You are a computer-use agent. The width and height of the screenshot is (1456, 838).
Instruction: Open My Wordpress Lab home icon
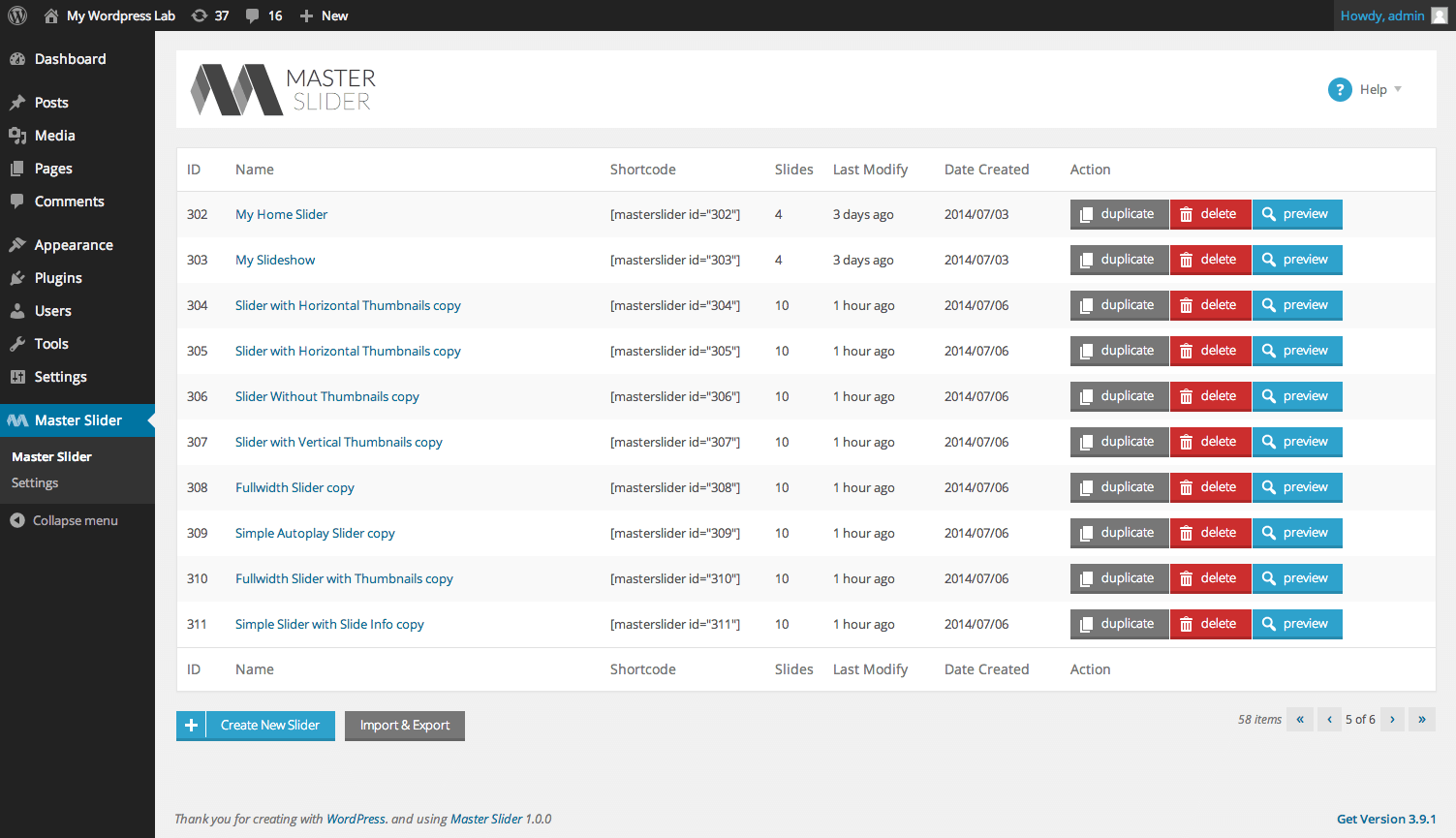tap(51, 16)
